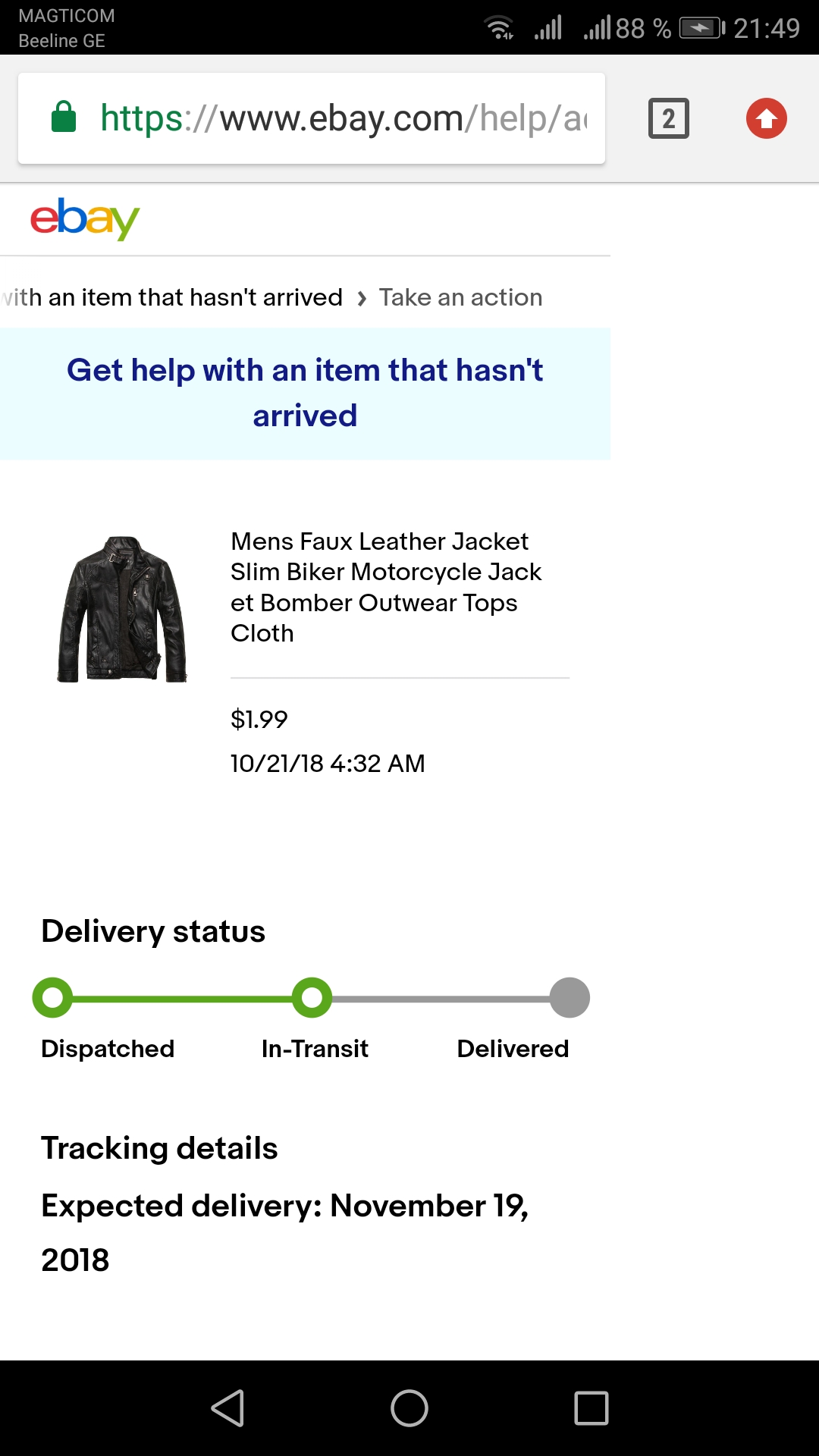This screenshot has width=819, height=1456.
Task: Tap the eBay logo
Action: pyautogui.click(x=85, y=218)
